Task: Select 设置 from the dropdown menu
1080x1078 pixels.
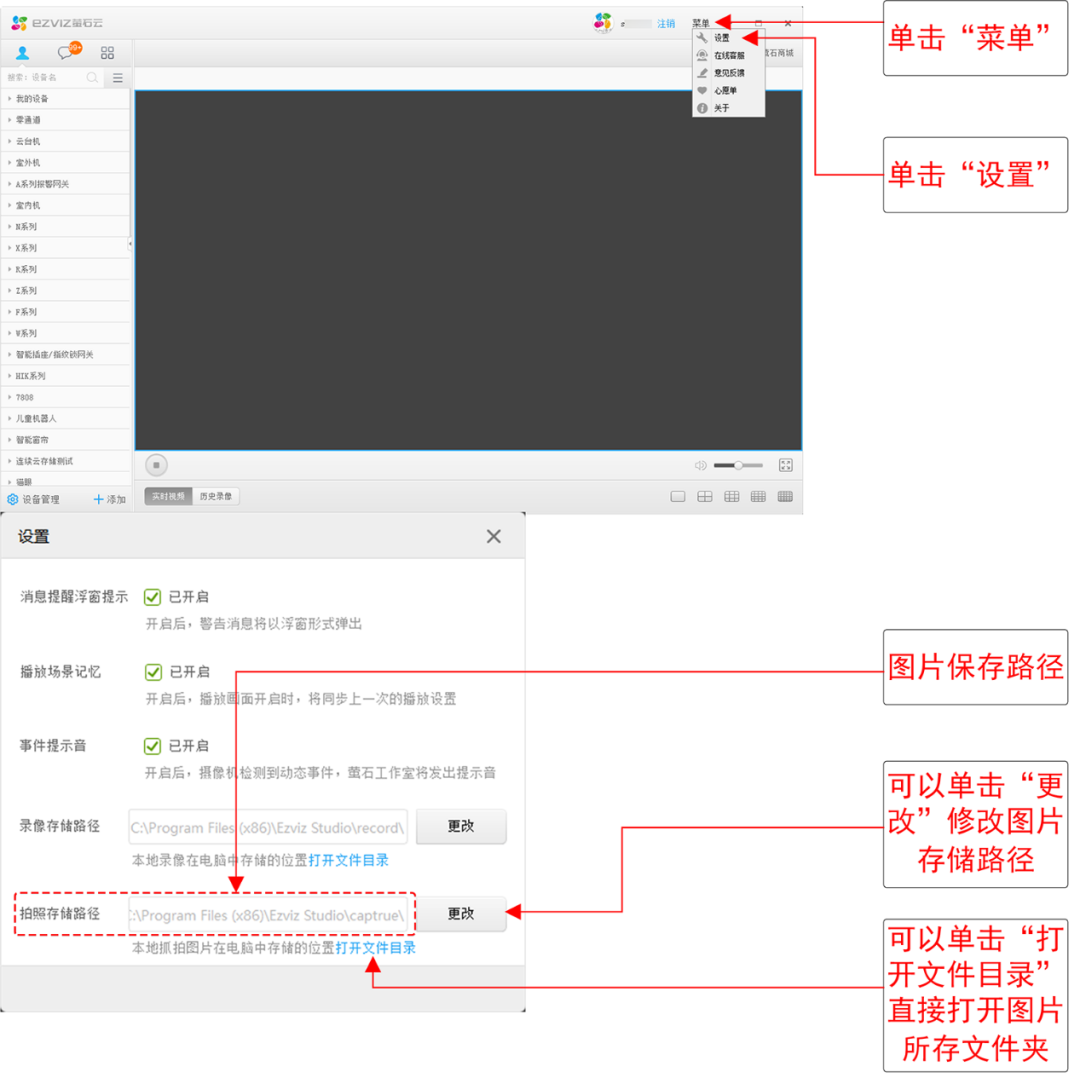Action: (722, 38)
